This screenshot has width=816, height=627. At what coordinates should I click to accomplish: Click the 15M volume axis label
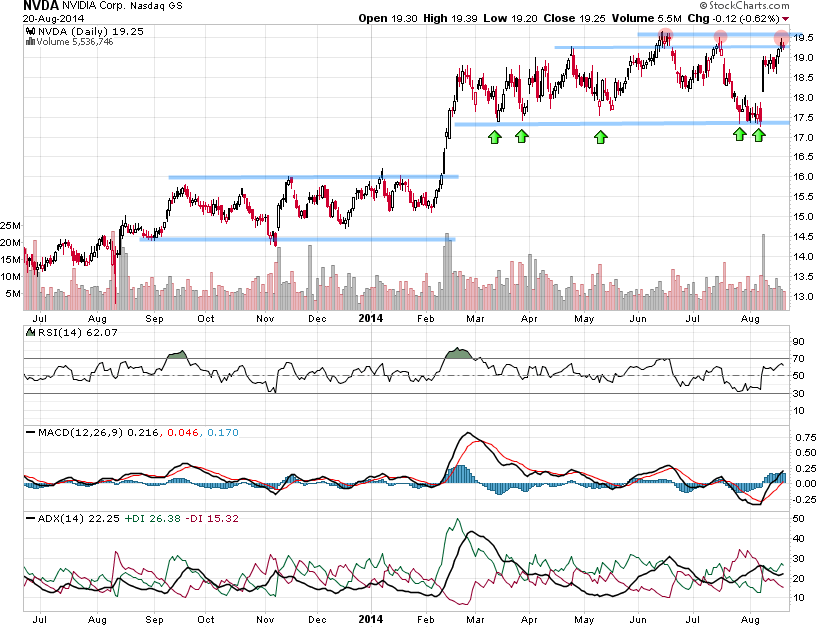[x=10, y=259]
